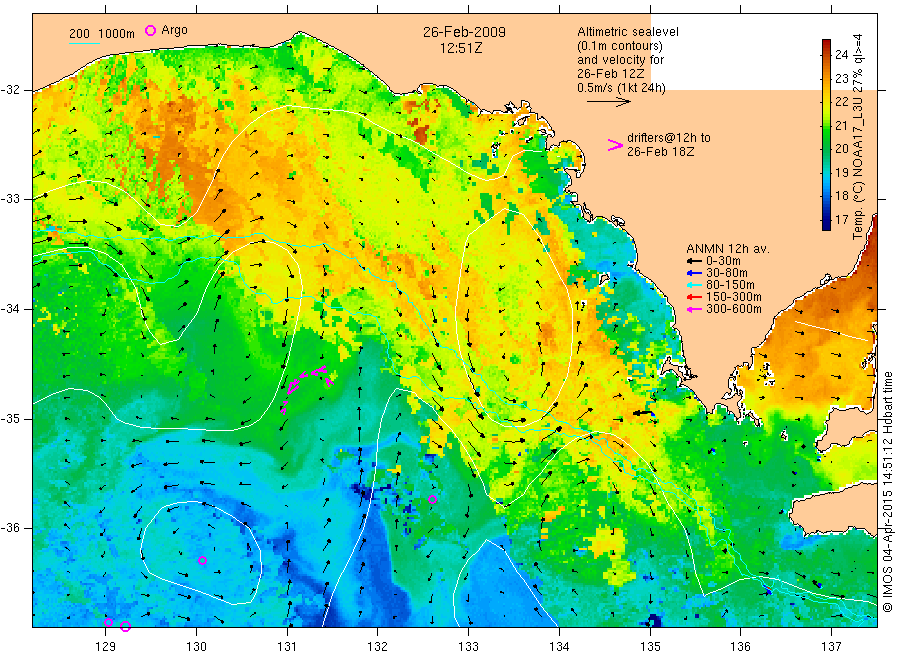Click the red 150-300m legend arrow
This screenshot has width=900, height=660.
[695, 297]
